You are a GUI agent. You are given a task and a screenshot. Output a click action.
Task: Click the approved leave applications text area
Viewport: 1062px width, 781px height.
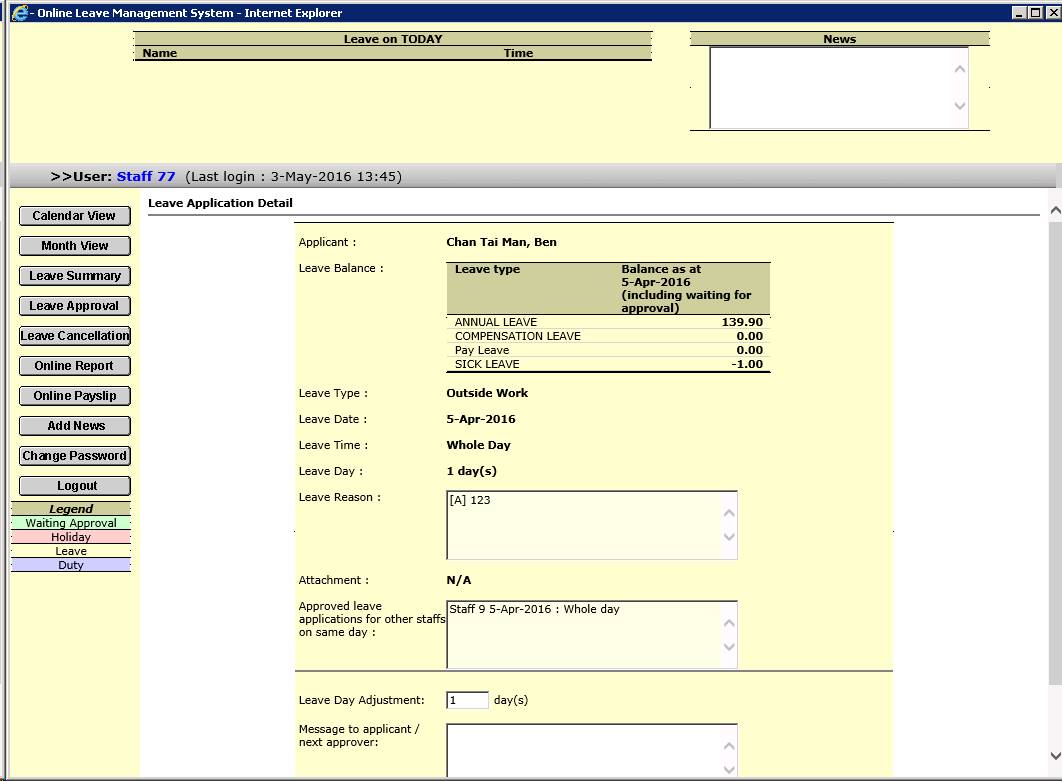591,635
